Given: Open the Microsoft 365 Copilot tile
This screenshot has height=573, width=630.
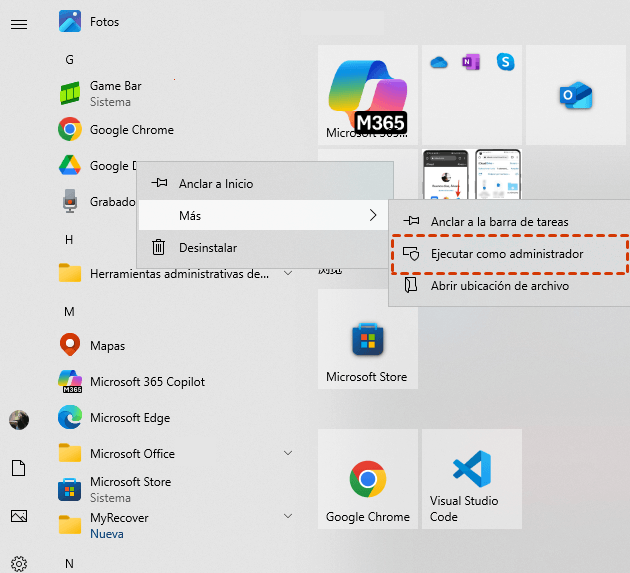Looking at the screenshot, I should [368, 95].
